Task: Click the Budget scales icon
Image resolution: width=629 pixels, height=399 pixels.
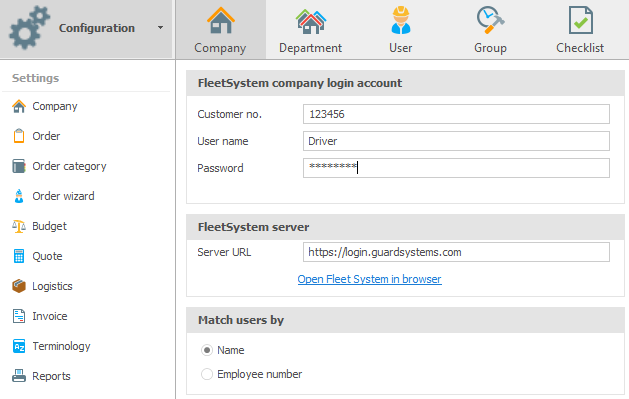Action: [19, 226]
